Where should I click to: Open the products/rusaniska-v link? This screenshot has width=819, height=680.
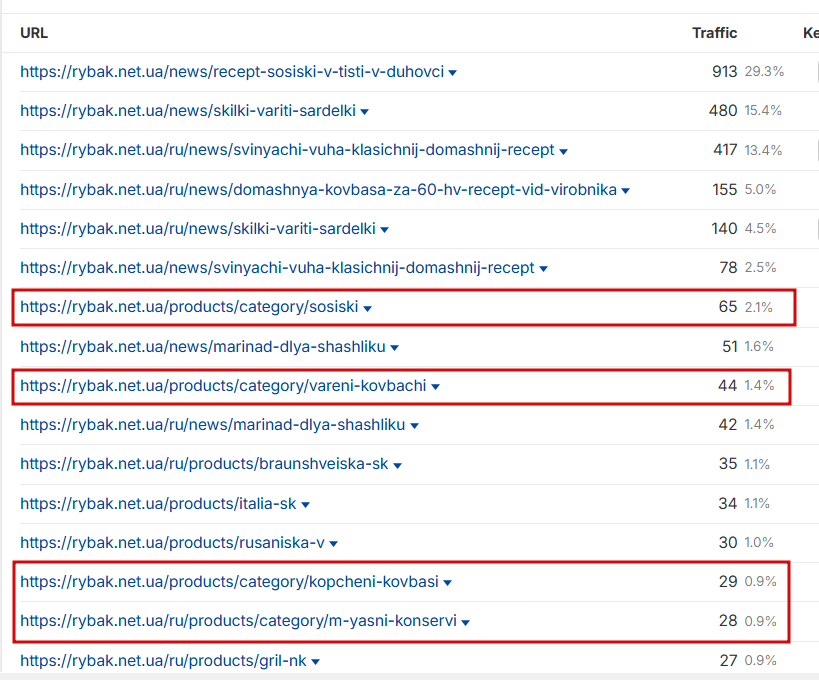click(x=172, y=543)
